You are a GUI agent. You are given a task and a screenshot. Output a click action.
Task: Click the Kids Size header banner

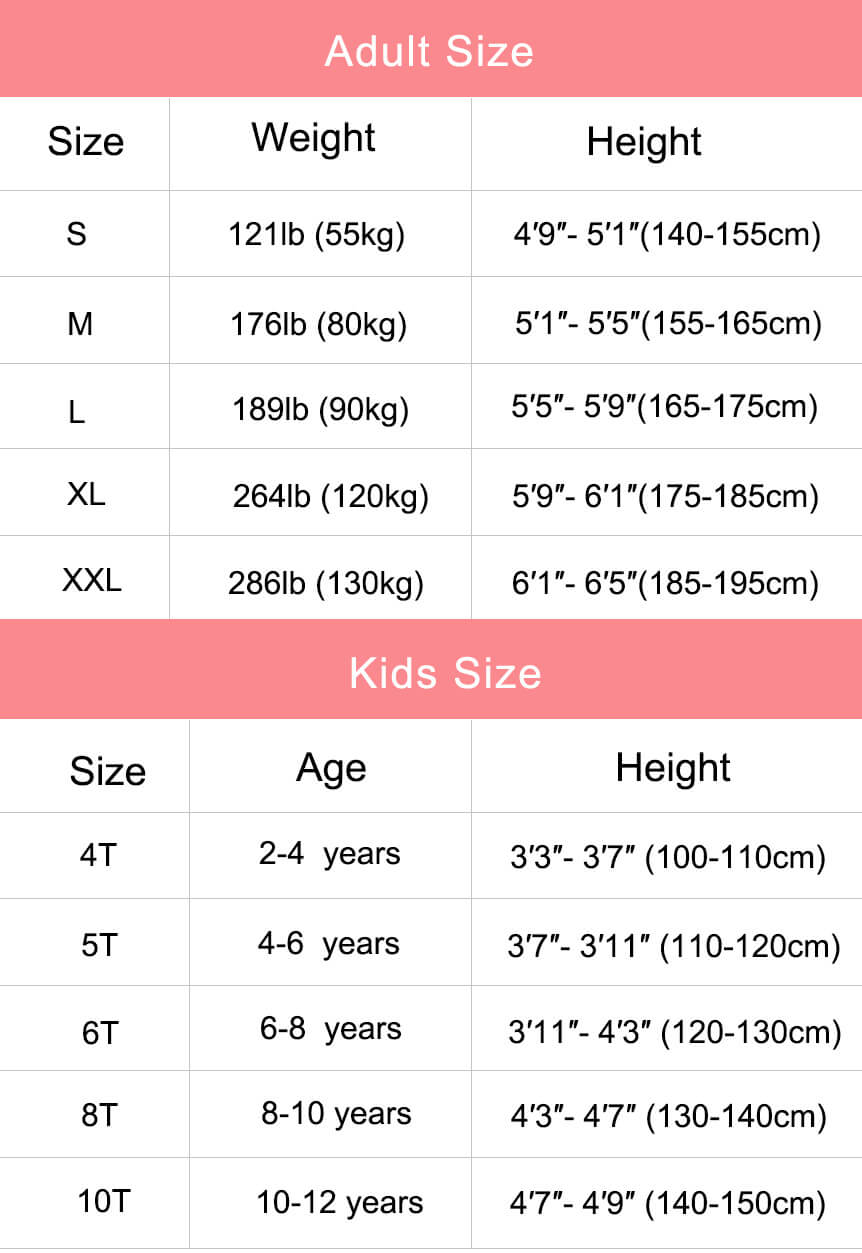(444, 672)
